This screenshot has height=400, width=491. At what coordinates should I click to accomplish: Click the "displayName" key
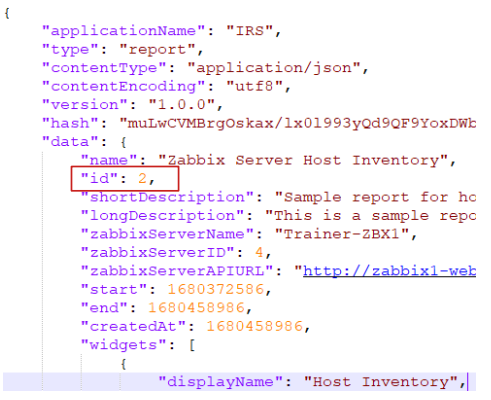pyautogui.click(x=220, y=382)
